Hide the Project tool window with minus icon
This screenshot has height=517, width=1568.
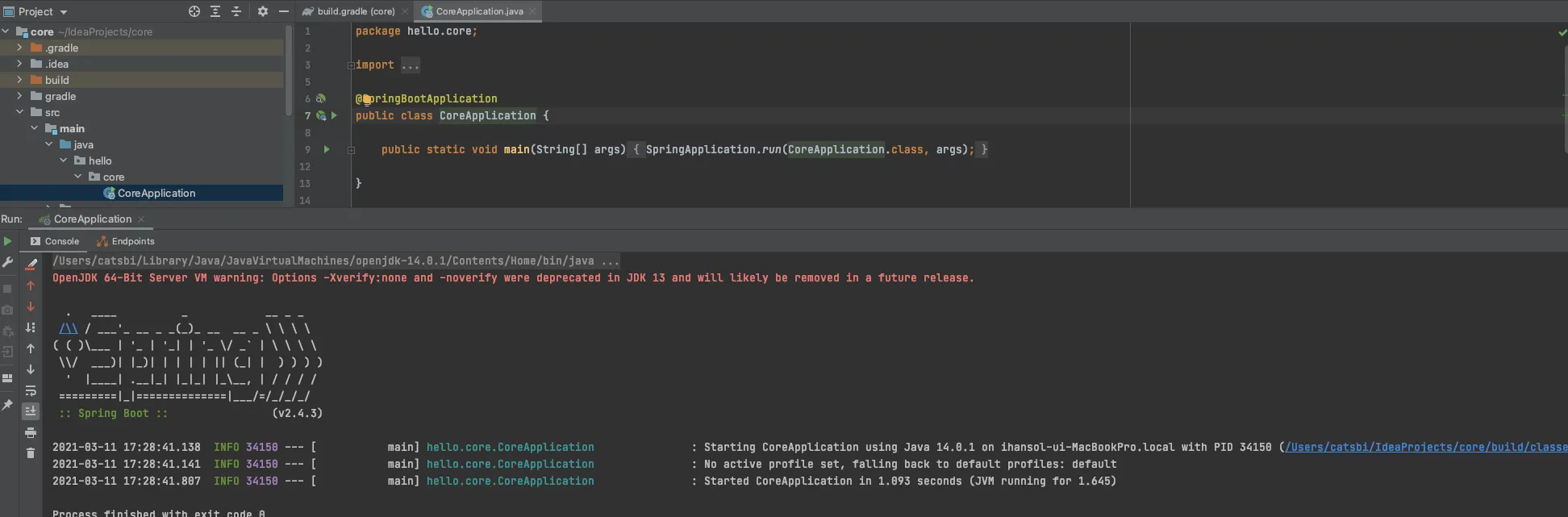coord(283,11)
